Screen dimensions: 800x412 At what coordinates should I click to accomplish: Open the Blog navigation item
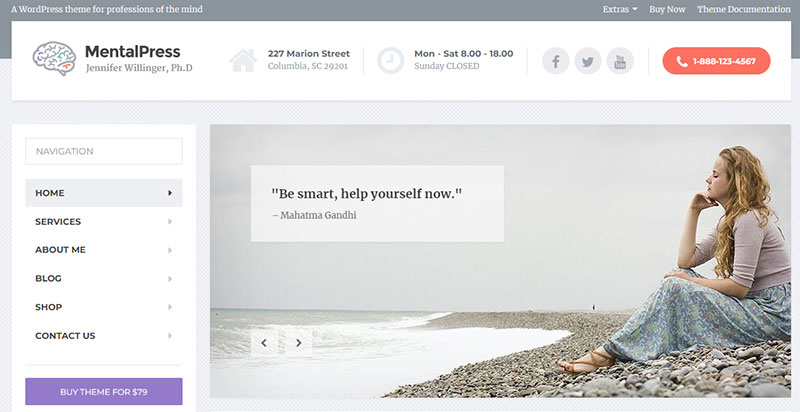click(x=104, y=278)
